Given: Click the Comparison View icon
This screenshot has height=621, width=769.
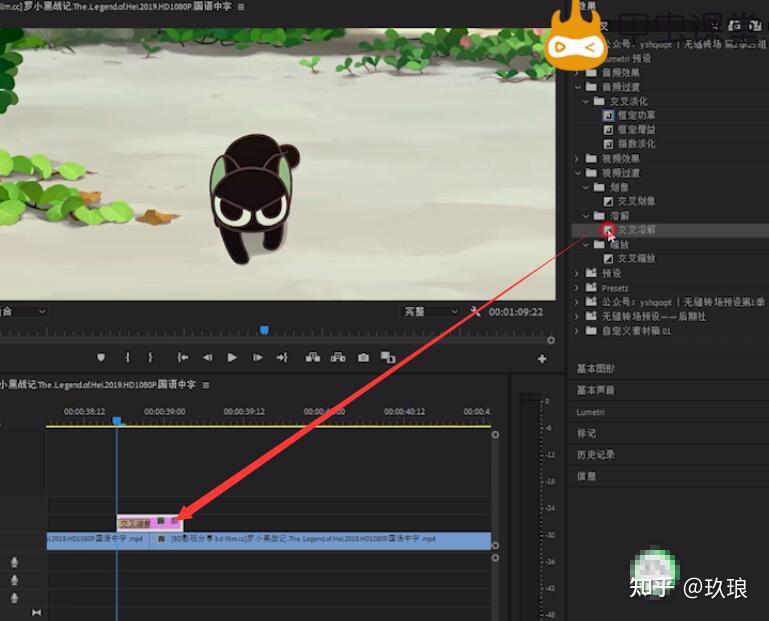Looking at the screenshot, I should 388,358.
